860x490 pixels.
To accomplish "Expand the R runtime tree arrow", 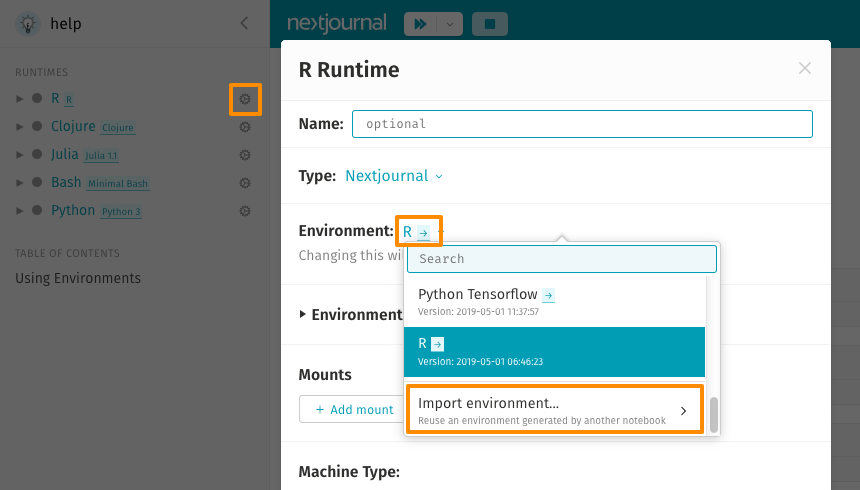I will pyautogui.click(x=20, y=99).
